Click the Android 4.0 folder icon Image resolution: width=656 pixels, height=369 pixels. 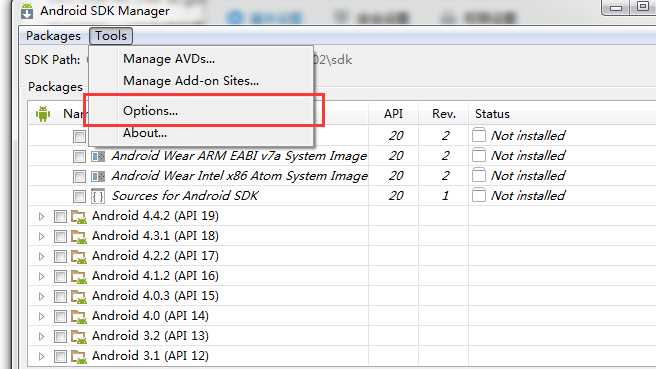click(79, 317)
